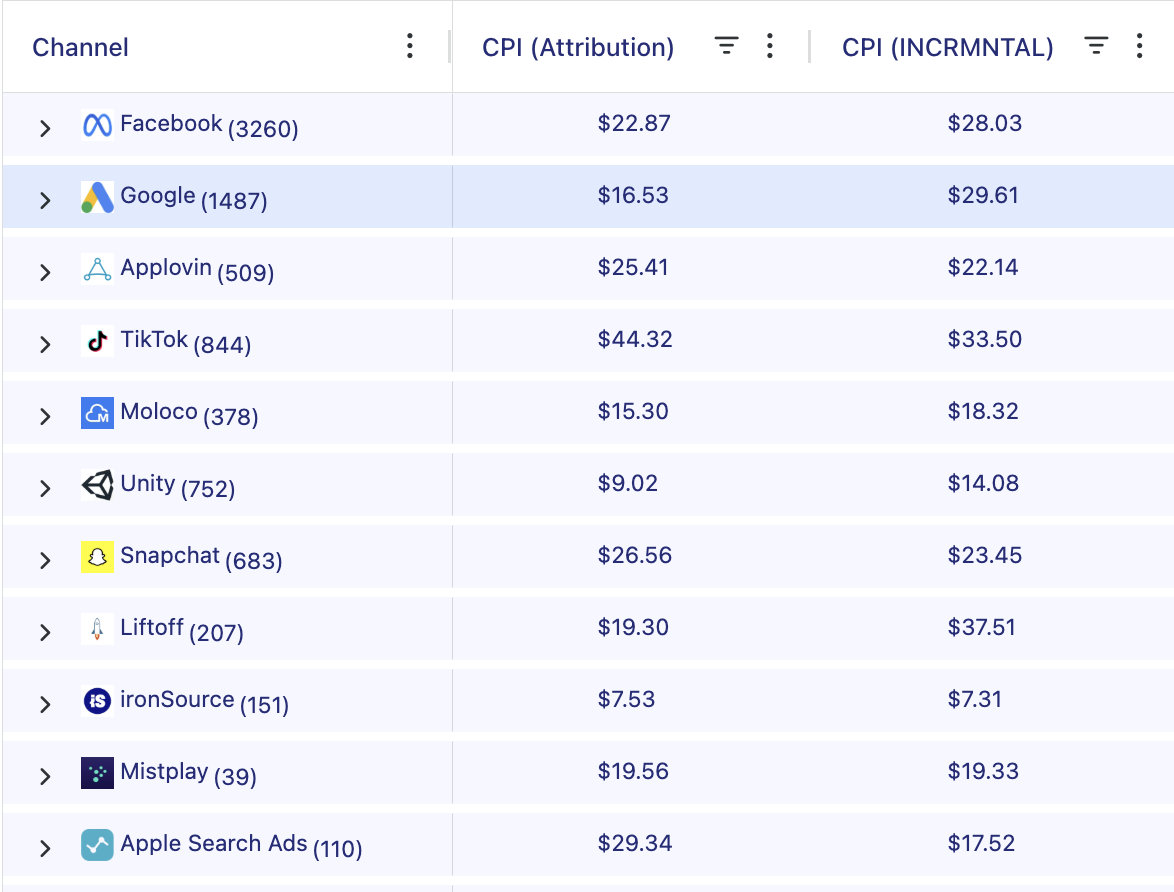Click the ironSource logo icon
This screenshot has height=892, width=1174.
(97, 700)
